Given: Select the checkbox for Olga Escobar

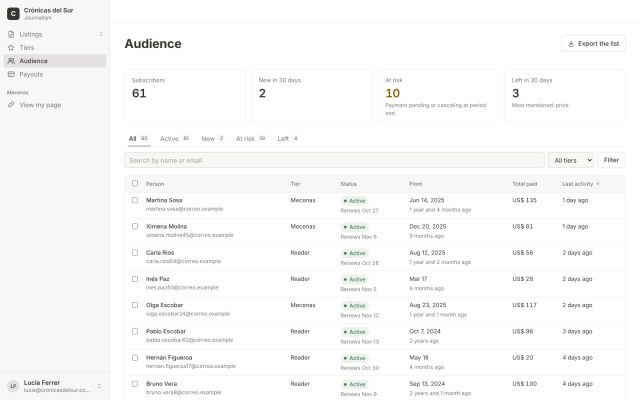Looking at the screenshot, I should [x=135, y=305].
